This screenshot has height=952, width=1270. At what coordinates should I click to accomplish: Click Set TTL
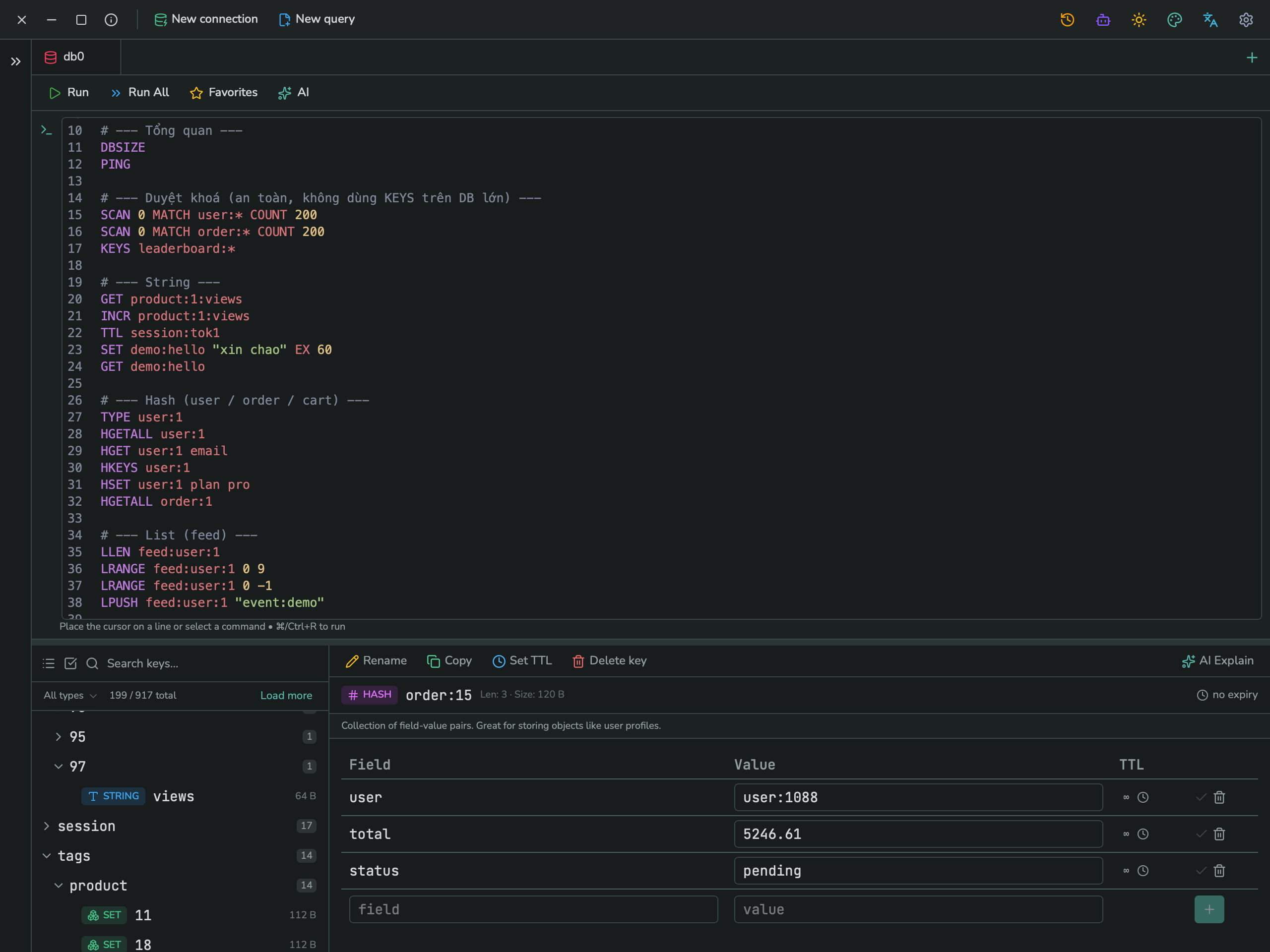pos(522,660)
